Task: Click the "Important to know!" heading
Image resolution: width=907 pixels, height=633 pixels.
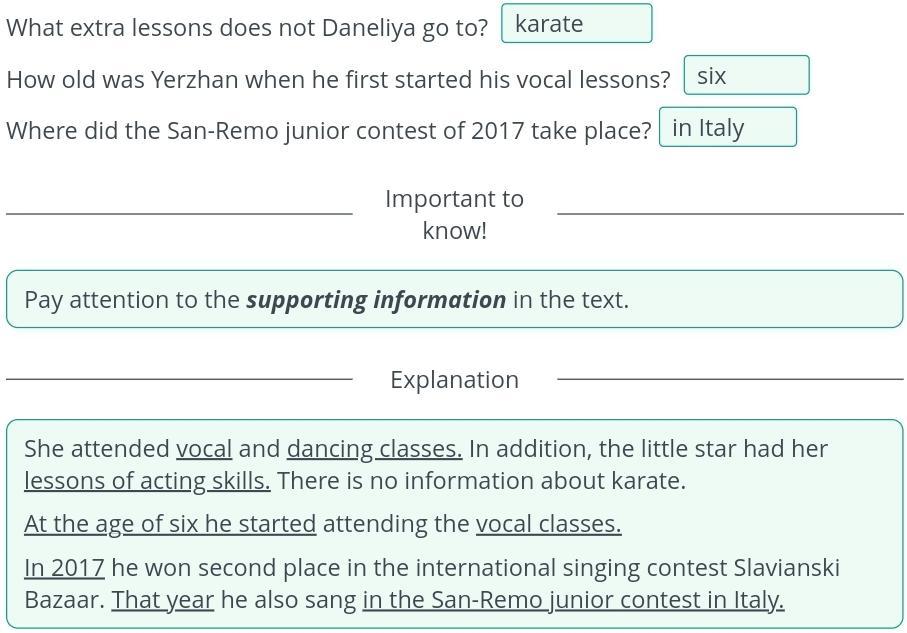Action: point(454,214)
